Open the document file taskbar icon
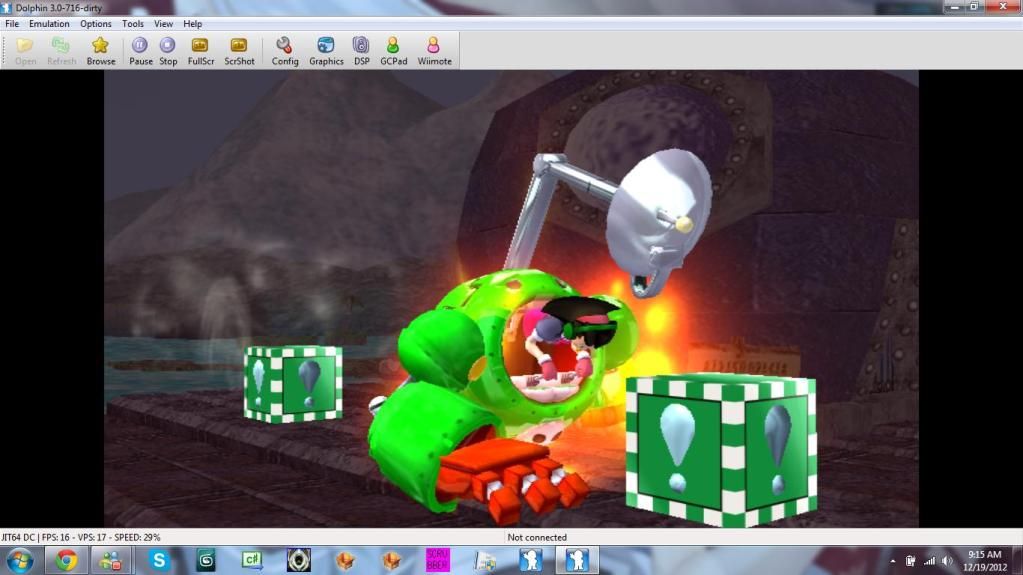Viewport: 1023px width, 575px height. coord(484,561)
